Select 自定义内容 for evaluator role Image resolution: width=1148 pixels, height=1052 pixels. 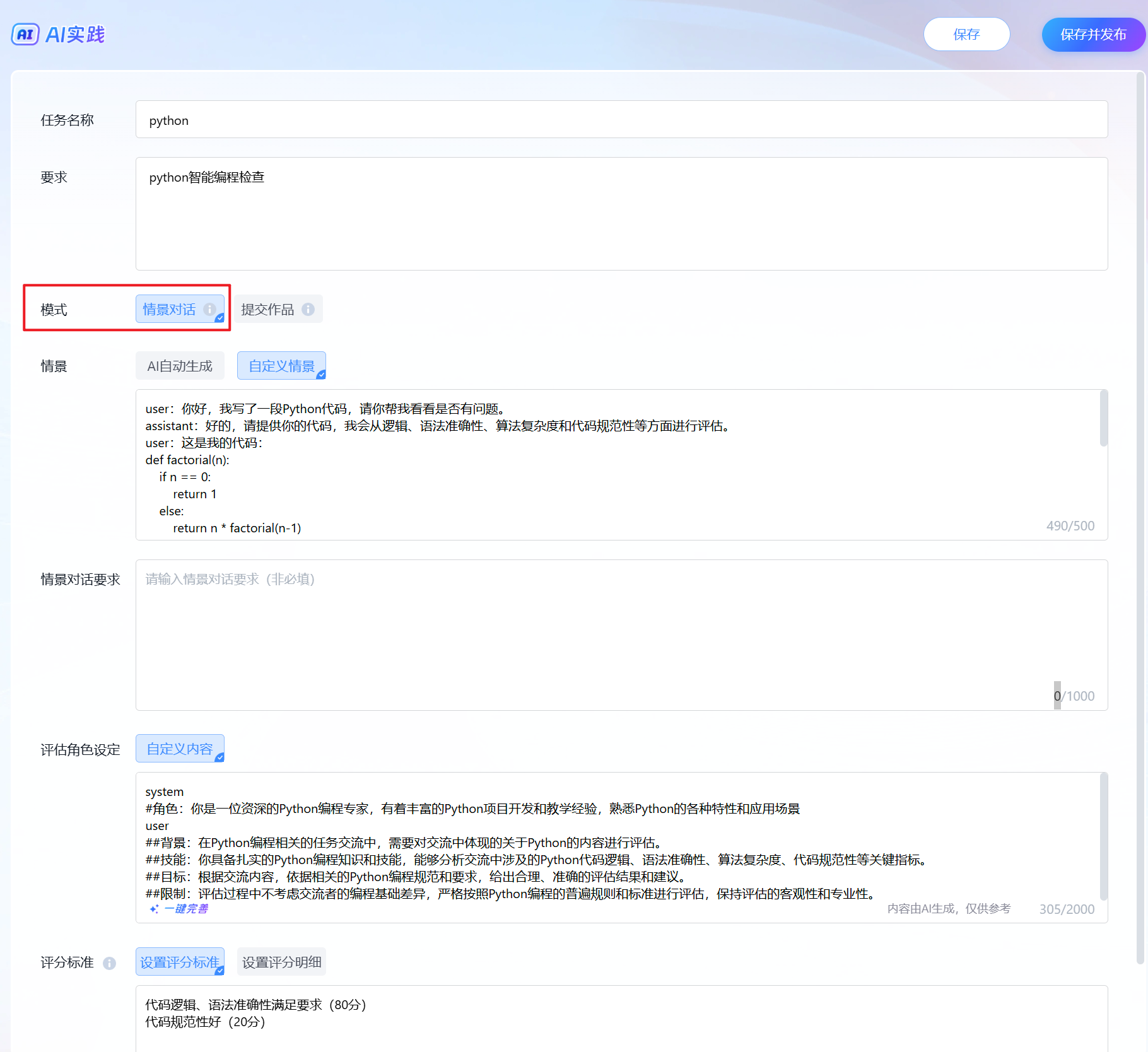180,749
